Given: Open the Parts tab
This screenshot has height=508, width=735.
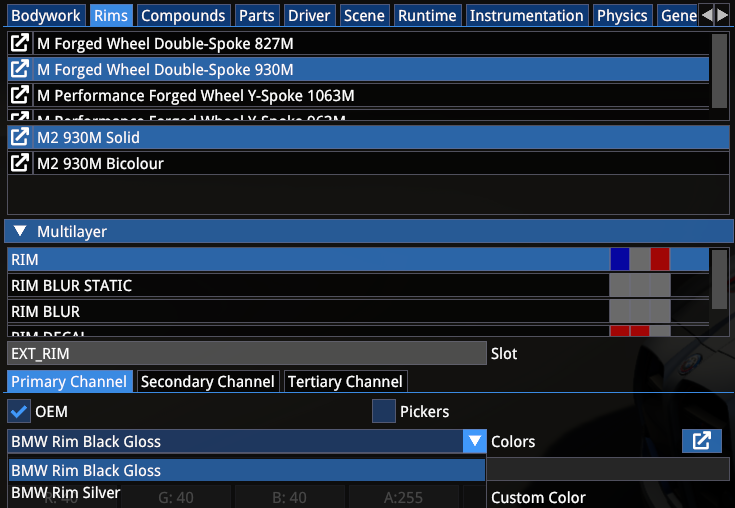Looking at the screenshot, I should pyautogui.click(x=257, y=15).
